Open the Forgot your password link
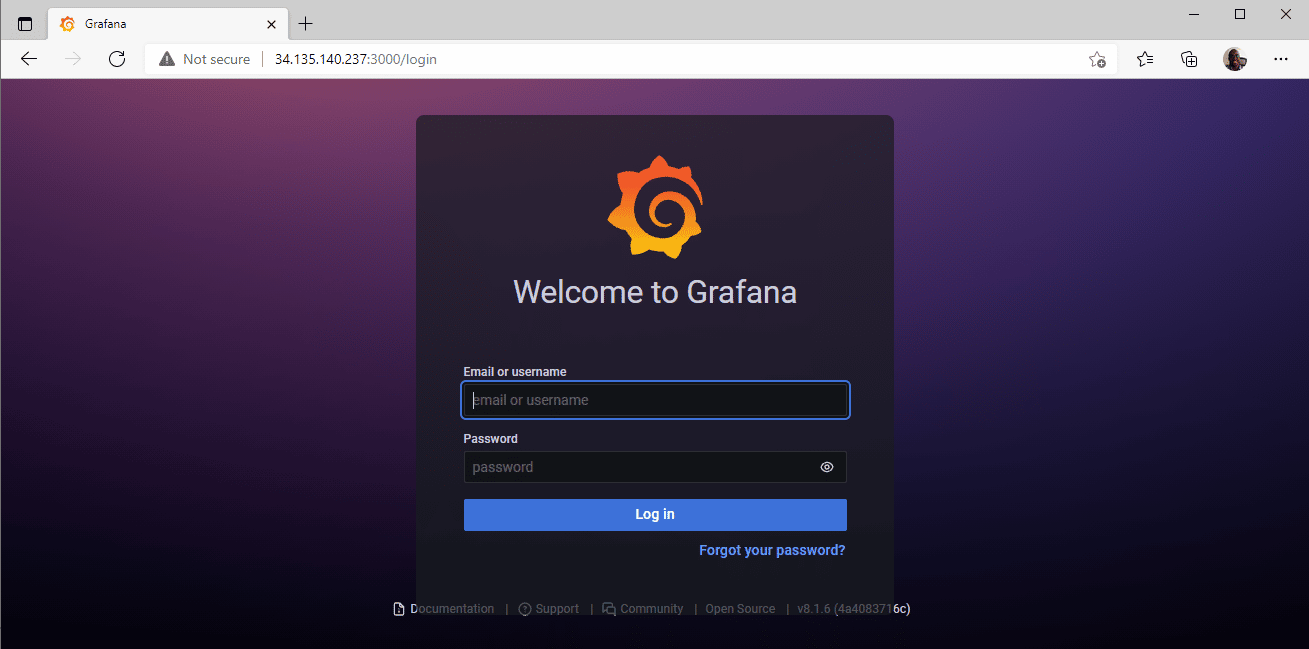Viewport: 1309px width, 649px height. [x=772, y=550]
